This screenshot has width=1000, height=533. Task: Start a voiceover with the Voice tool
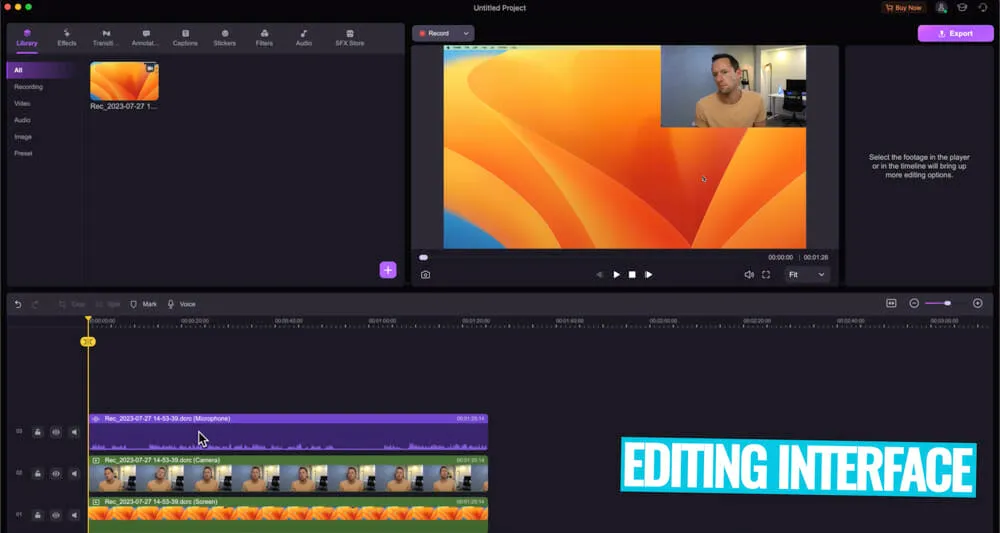[181, 304]
